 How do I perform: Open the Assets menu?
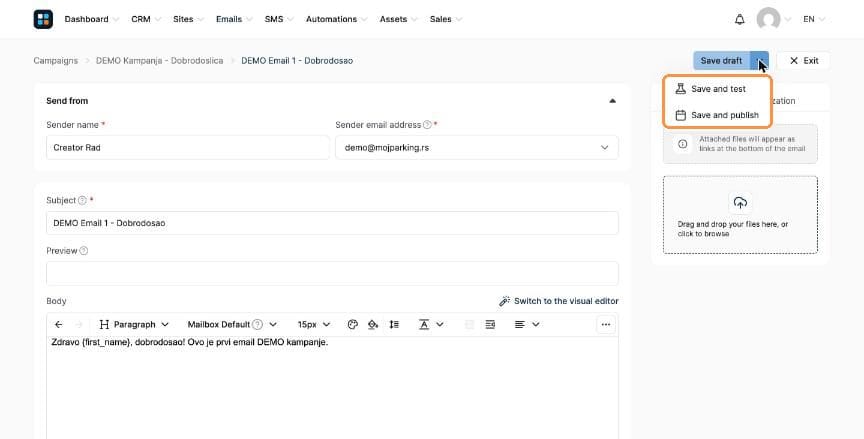point(398,19)
